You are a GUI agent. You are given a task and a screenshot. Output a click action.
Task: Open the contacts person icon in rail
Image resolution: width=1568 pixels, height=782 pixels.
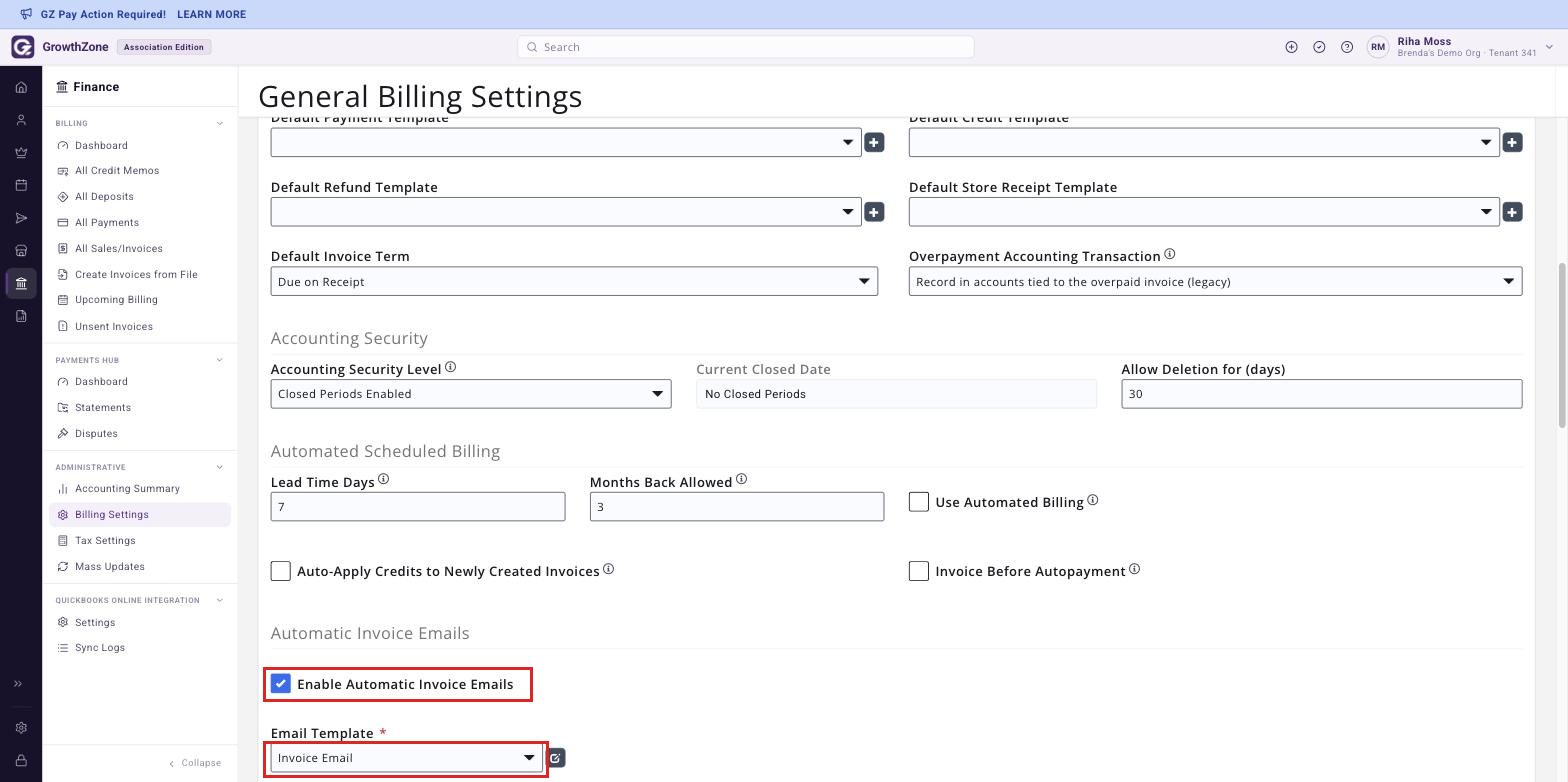click(21, 120)
